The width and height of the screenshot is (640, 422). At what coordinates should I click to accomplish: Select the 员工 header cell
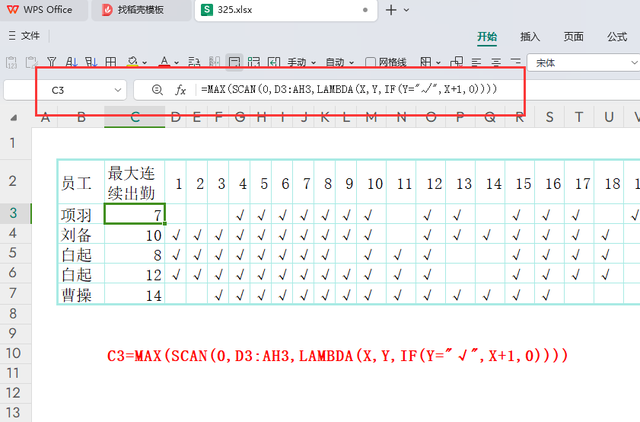(x=81, y=182)
